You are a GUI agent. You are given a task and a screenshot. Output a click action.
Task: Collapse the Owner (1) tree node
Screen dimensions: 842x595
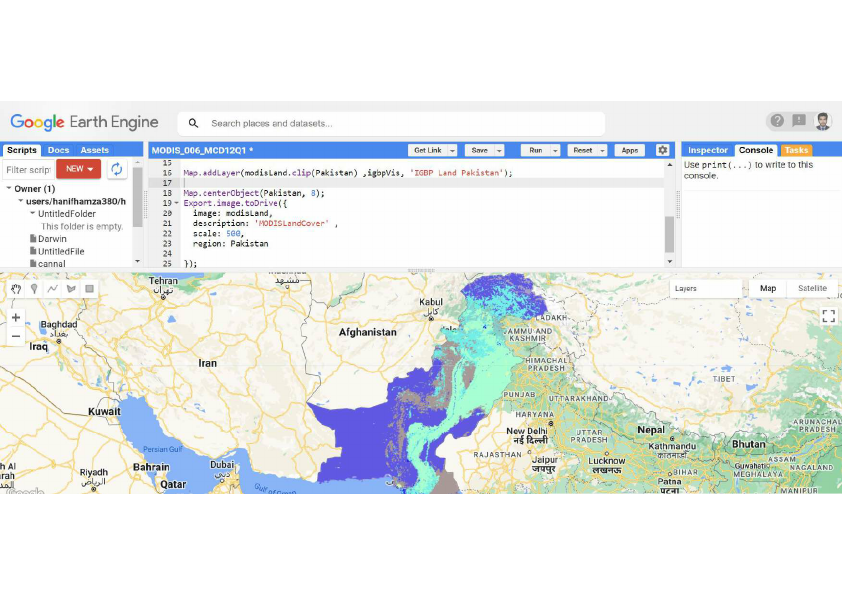click(9, 188)
